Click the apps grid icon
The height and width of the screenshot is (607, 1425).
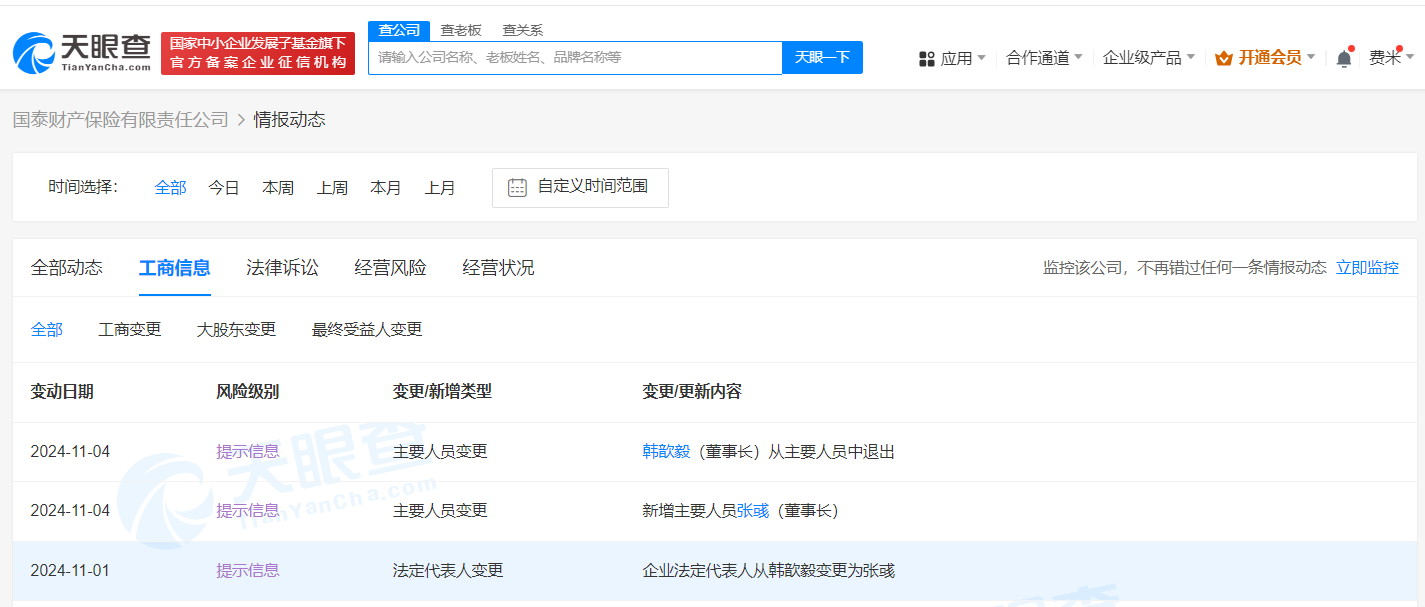click(926, 59)
